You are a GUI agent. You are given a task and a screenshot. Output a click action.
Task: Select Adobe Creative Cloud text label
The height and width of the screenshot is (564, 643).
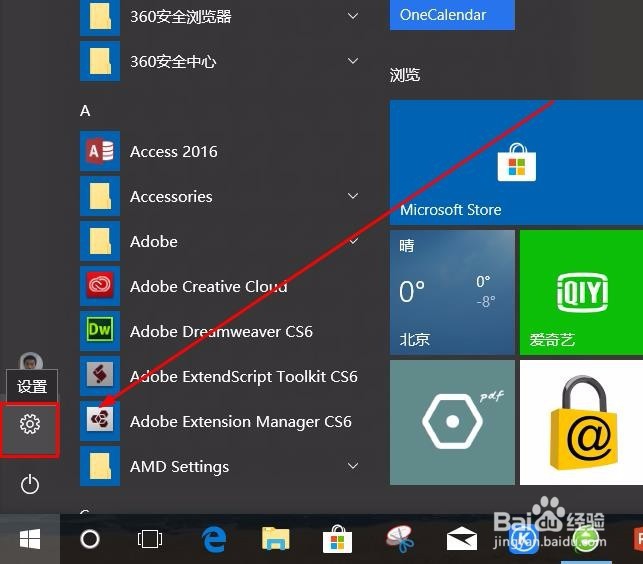(x=209, y=286)
